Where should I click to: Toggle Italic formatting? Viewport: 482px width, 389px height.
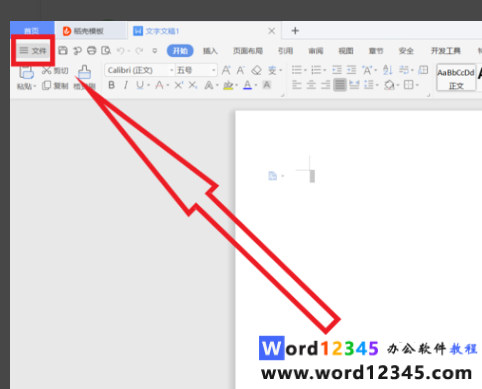126,85
